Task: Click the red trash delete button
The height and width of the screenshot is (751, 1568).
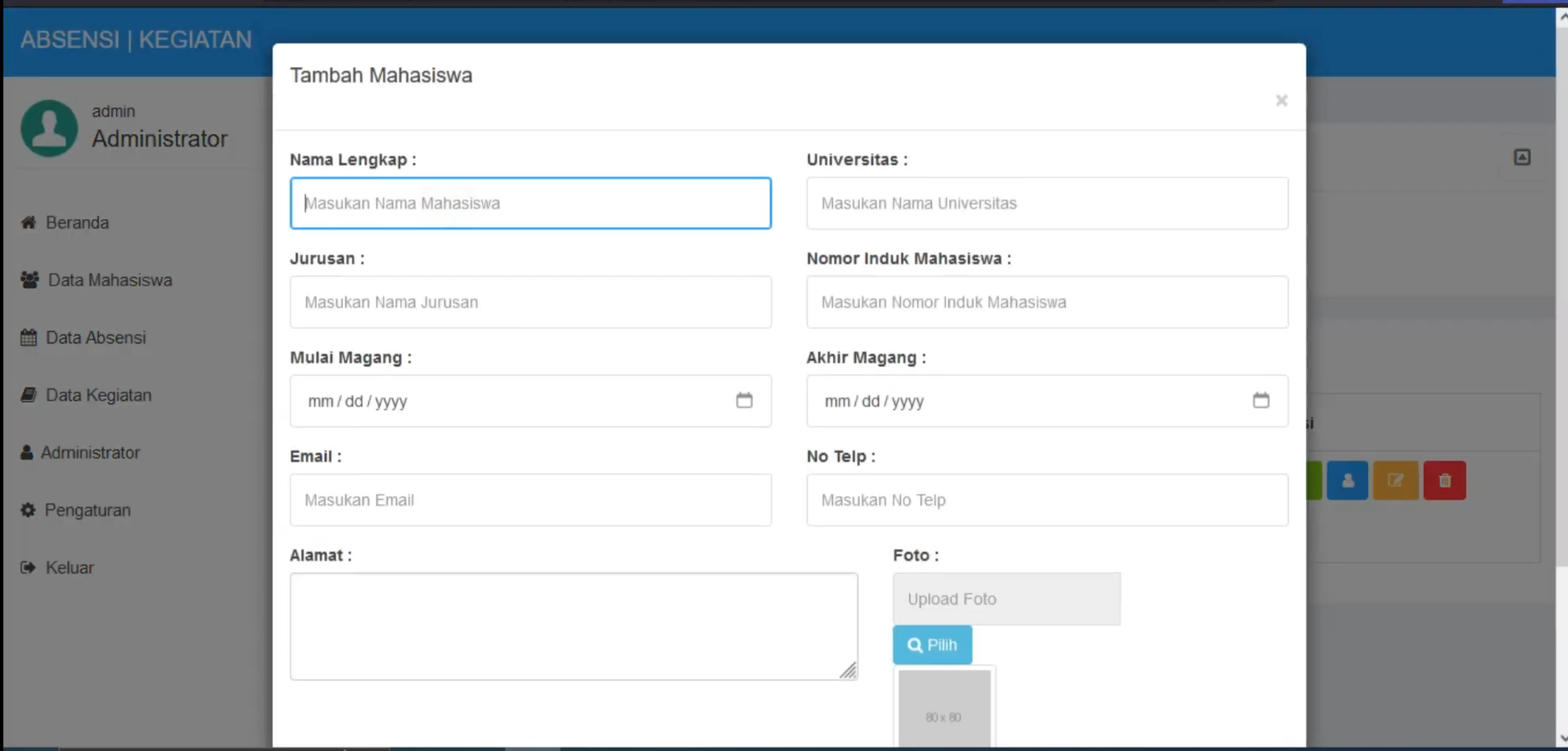Action: pyautogui.click(x=1445, y=480)
